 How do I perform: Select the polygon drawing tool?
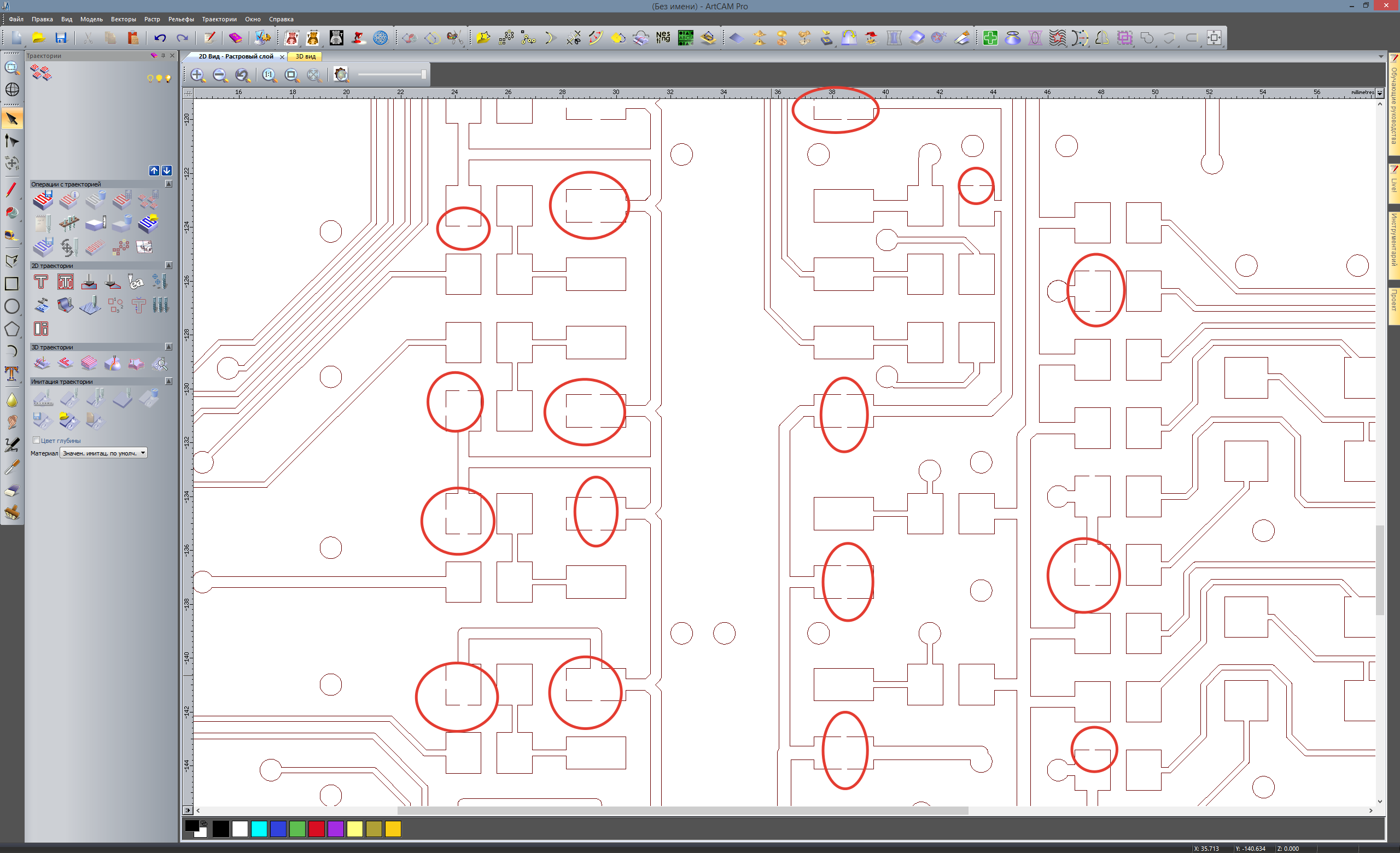coord(12,329)
